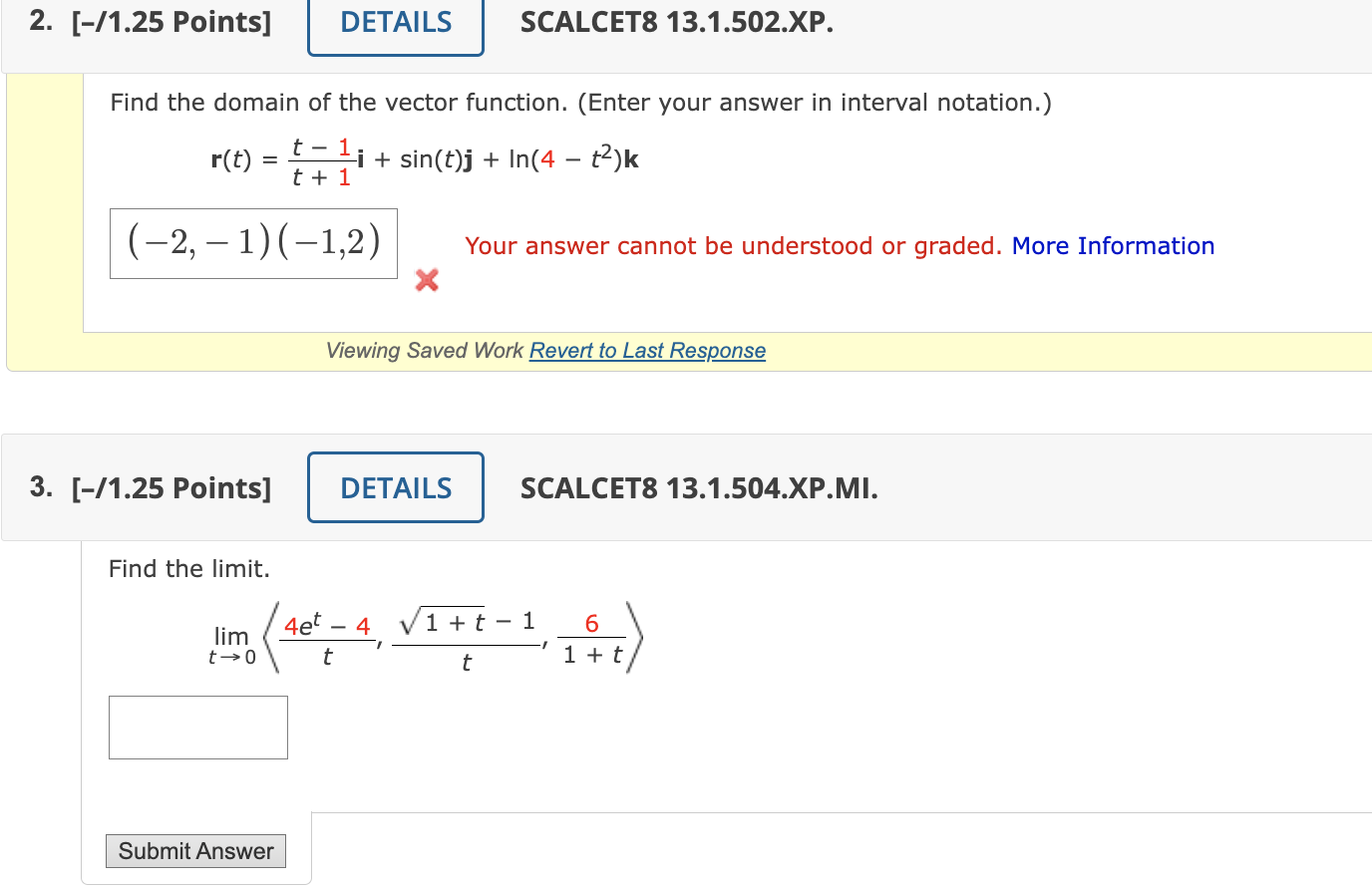
Task: Click Revert to Last Response
Action: (x=647, y=351)
